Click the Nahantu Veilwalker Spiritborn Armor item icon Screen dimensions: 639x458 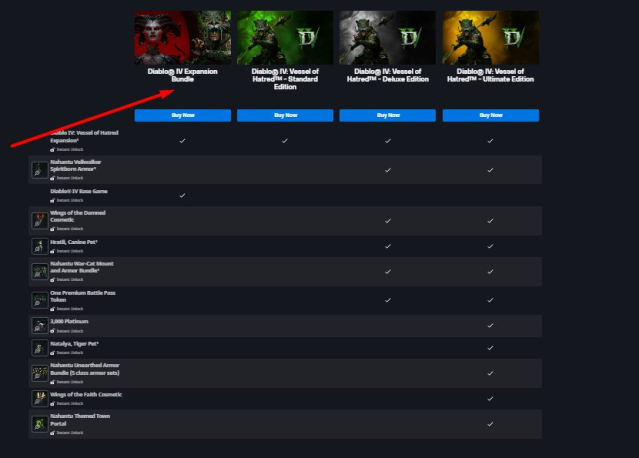(40, 170)
